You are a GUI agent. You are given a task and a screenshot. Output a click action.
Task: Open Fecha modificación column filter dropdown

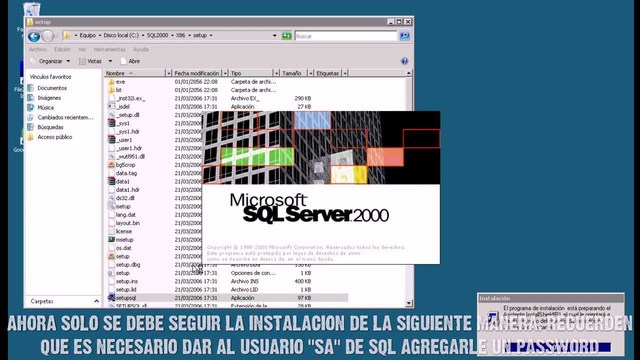(x=224, y=73)
